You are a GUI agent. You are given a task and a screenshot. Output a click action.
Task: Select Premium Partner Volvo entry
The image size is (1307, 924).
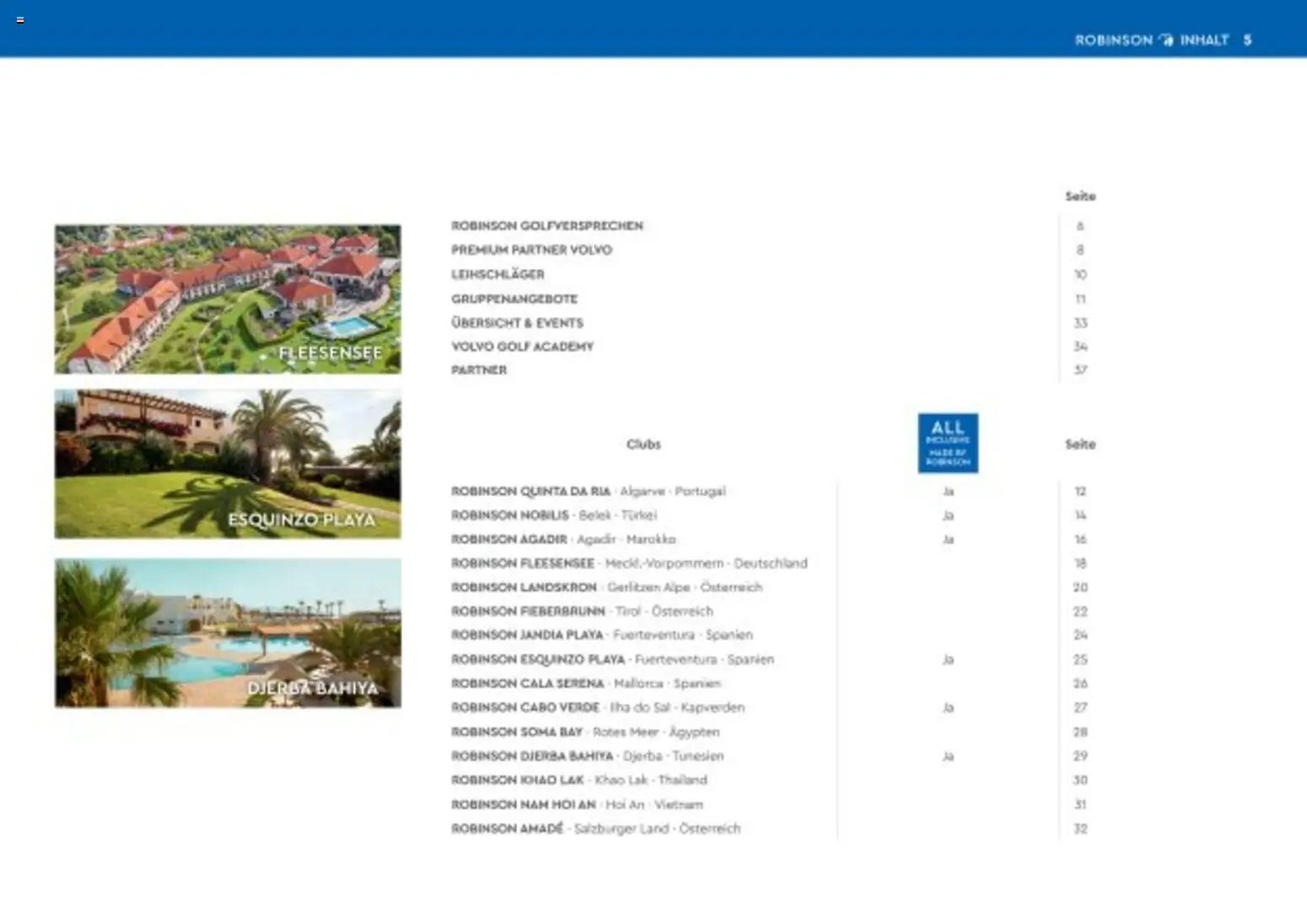pyautogui.click(x=531, y=250)
